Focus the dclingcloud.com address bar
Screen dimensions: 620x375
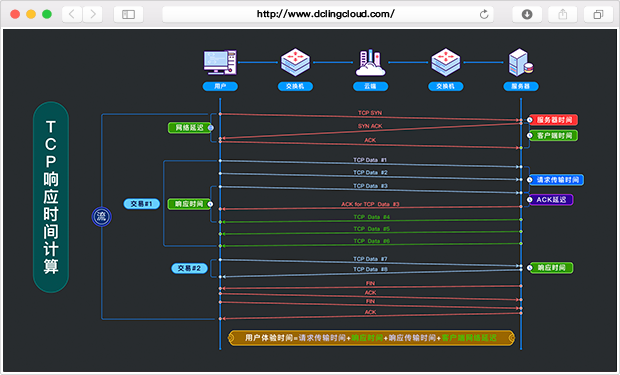(328, 14)
